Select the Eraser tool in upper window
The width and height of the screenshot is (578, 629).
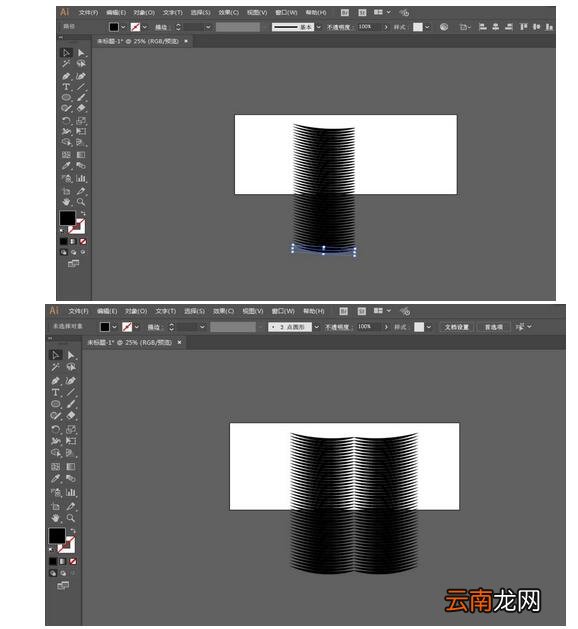[81, 108]
